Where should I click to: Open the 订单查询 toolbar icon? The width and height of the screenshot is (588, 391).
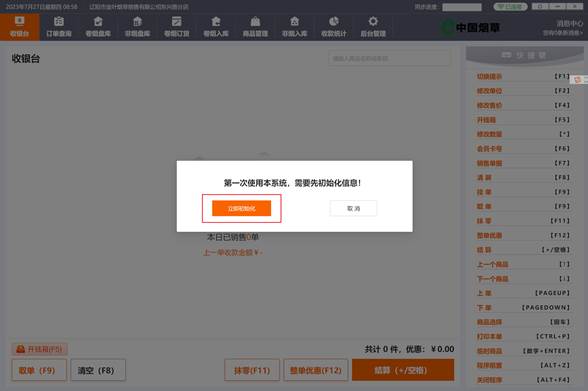click(x=59, y=27)
